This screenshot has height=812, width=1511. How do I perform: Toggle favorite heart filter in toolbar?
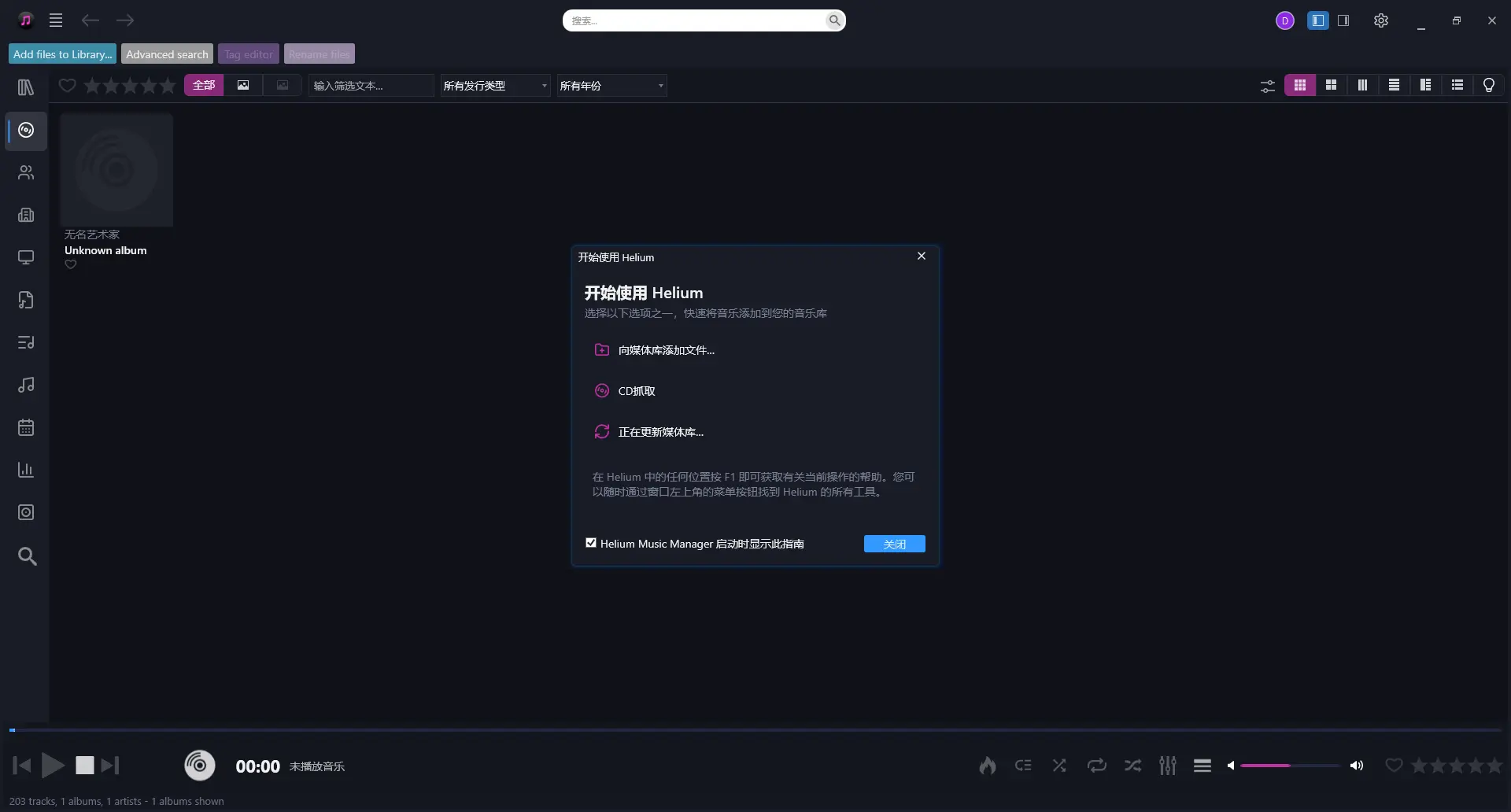pos(68,86)
